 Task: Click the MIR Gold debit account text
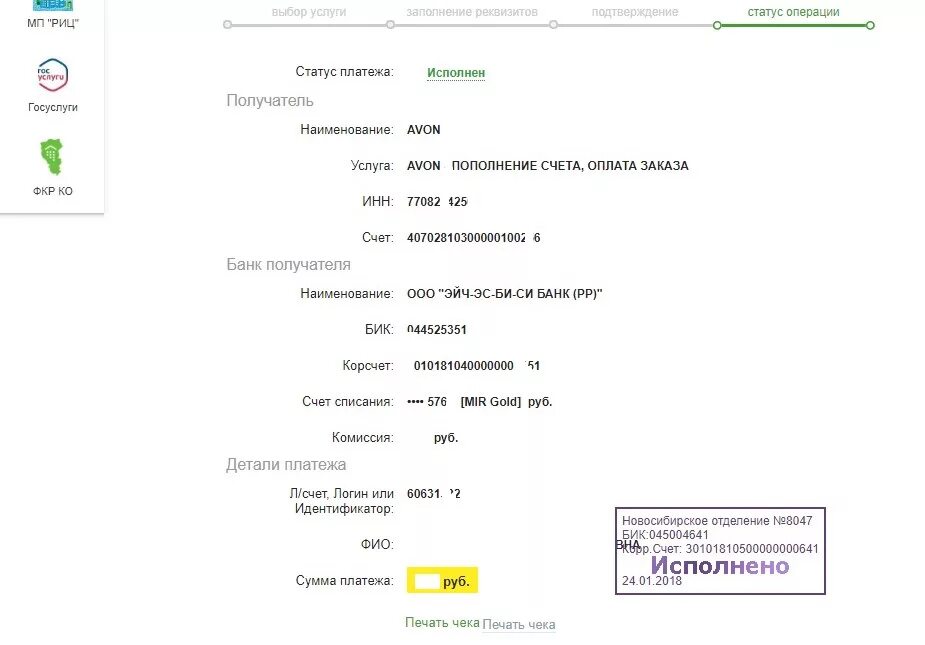479,402
